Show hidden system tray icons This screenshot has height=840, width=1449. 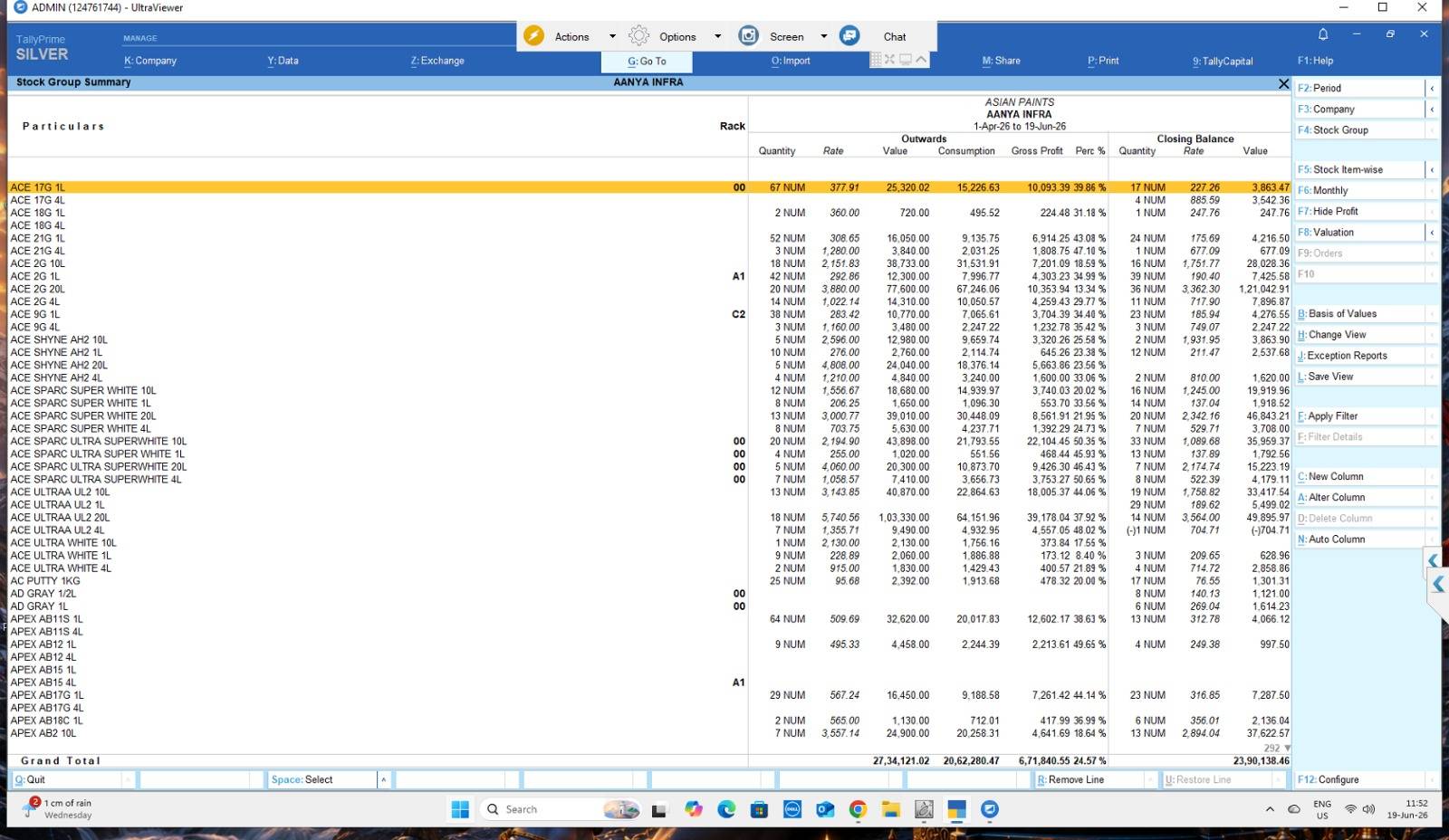point(1270,809)
